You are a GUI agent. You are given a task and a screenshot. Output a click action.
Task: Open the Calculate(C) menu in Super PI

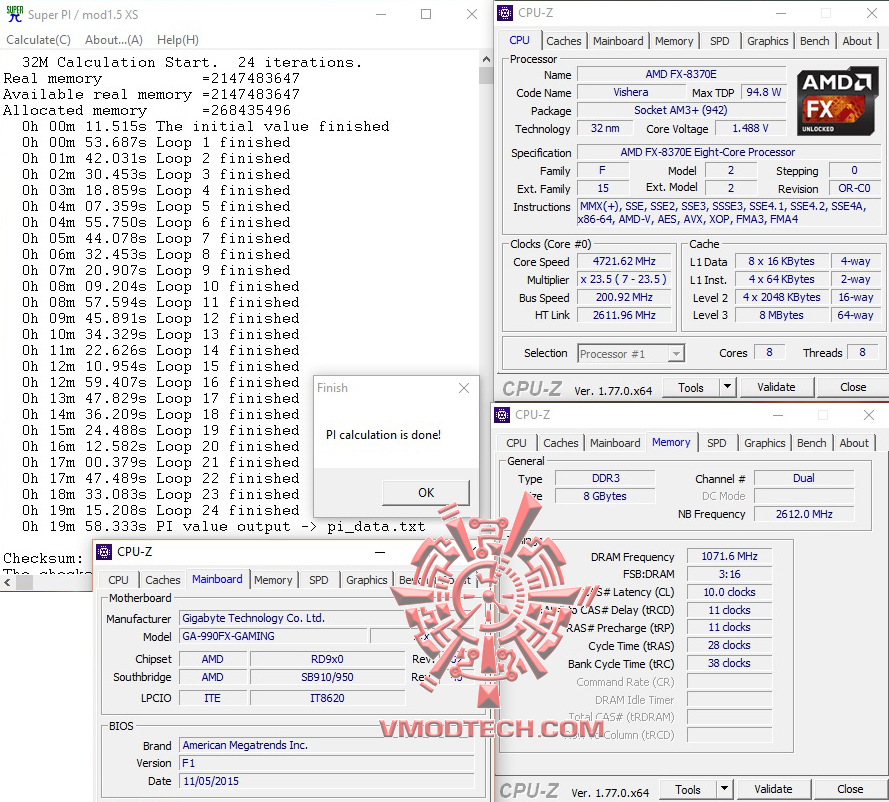[x=39, y=40]
